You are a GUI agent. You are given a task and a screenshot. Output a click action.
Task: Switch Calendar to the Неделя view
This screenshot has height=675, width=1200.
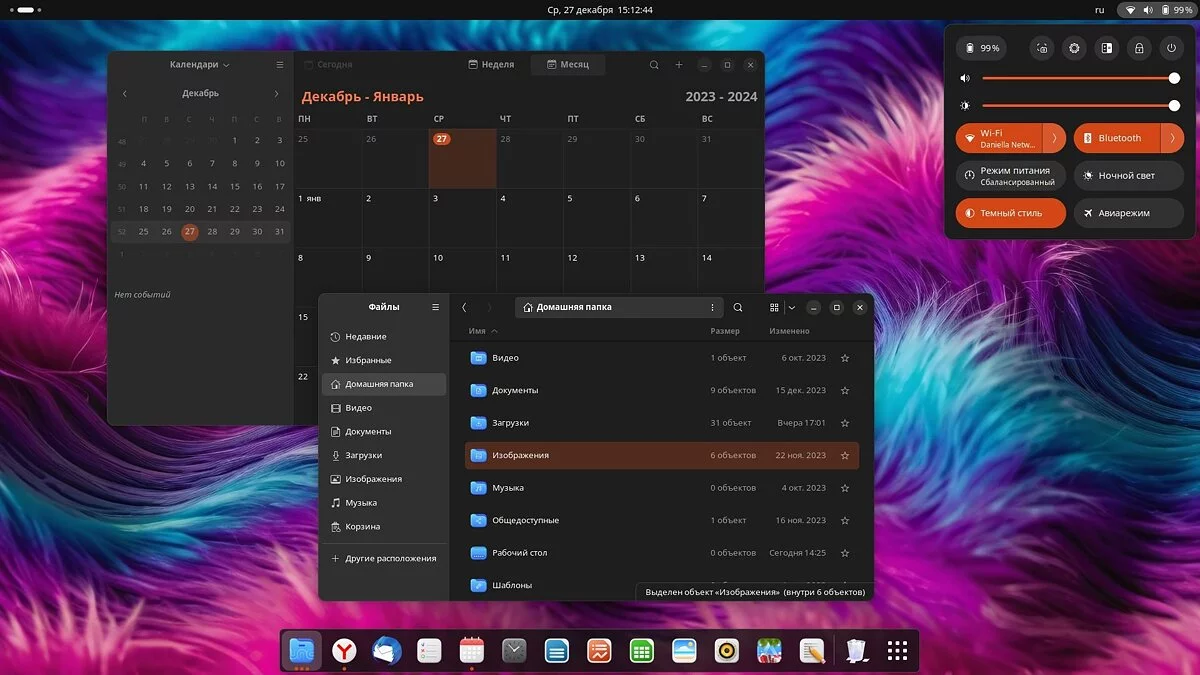(x=491, y=65)
